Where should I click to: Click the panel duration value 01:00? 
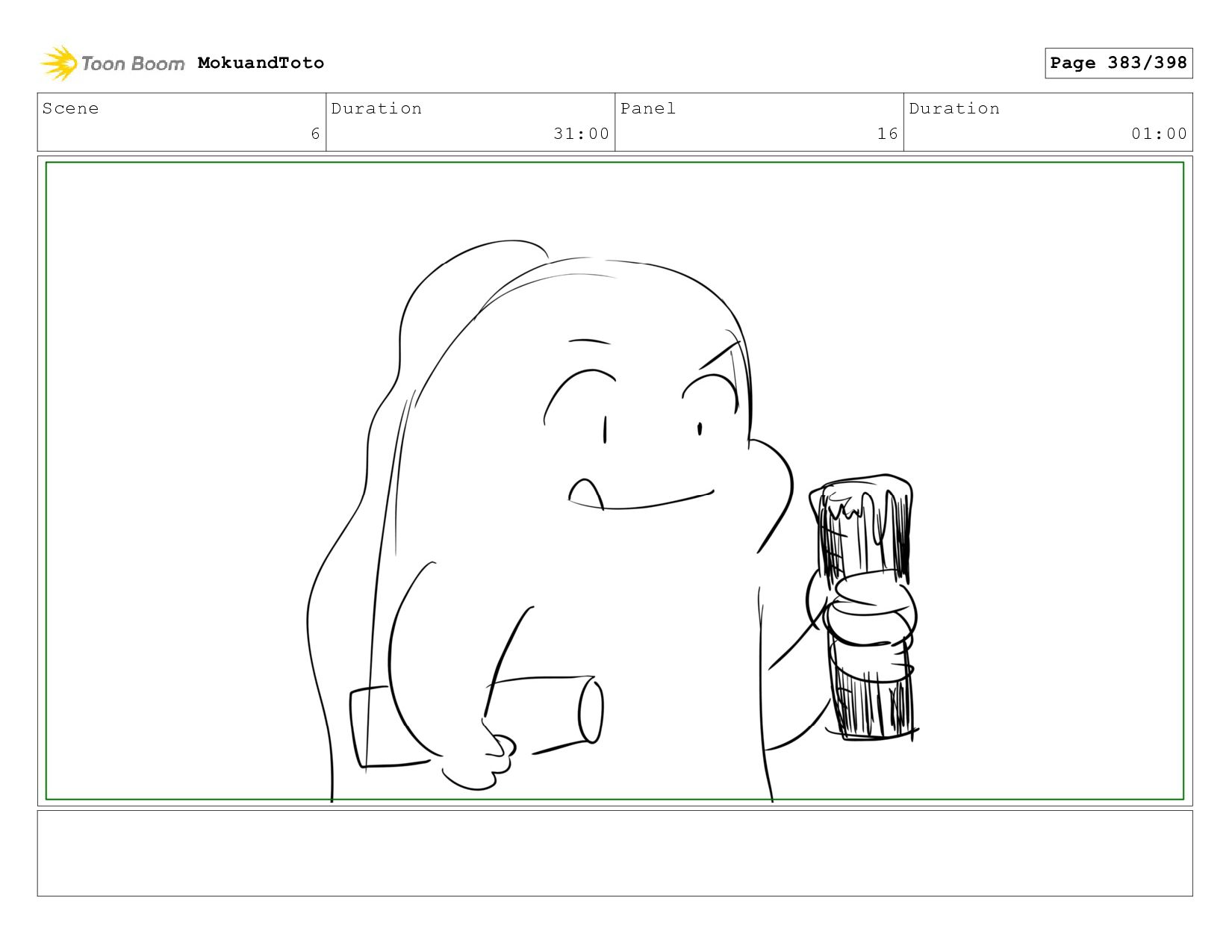tap(1159, 134)
